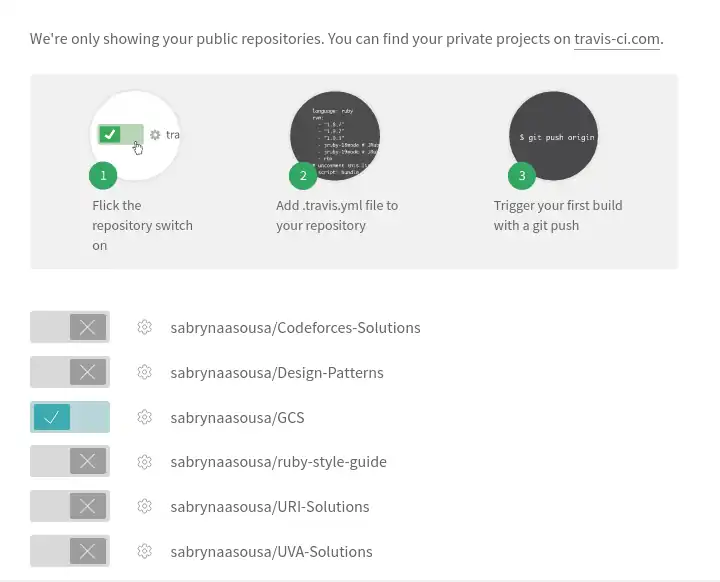Toggle the URI-Solutions repository switch
The width and height of the screenshot is (720, 582).
pos(70,506)
